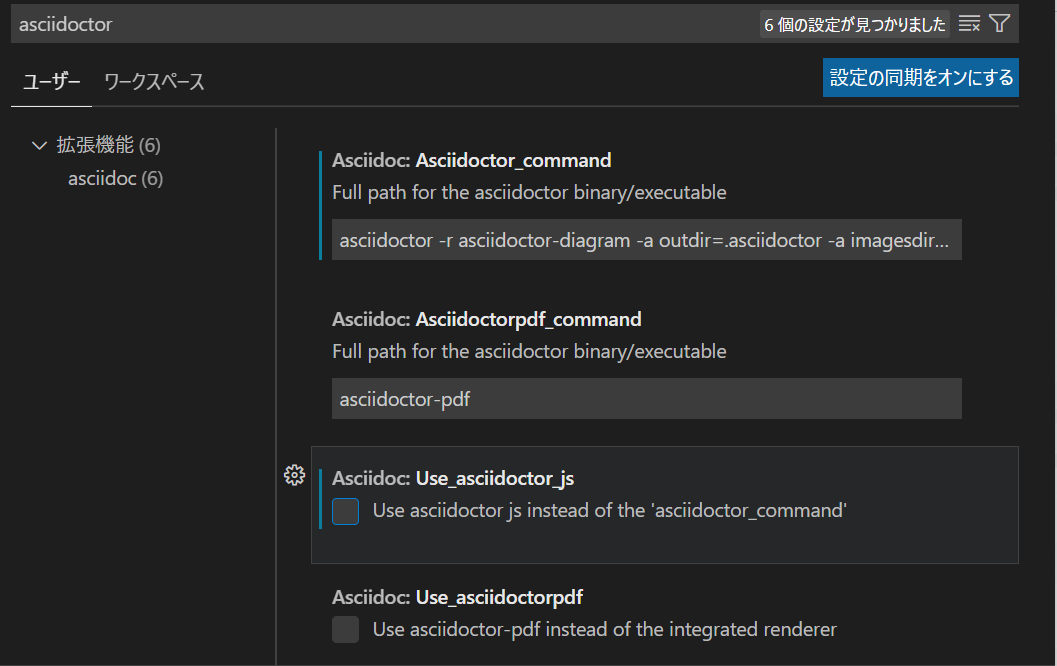Switch to the ワークスペース tab
The height and width of the screenshot is (666, 1057).
[154, 82]
